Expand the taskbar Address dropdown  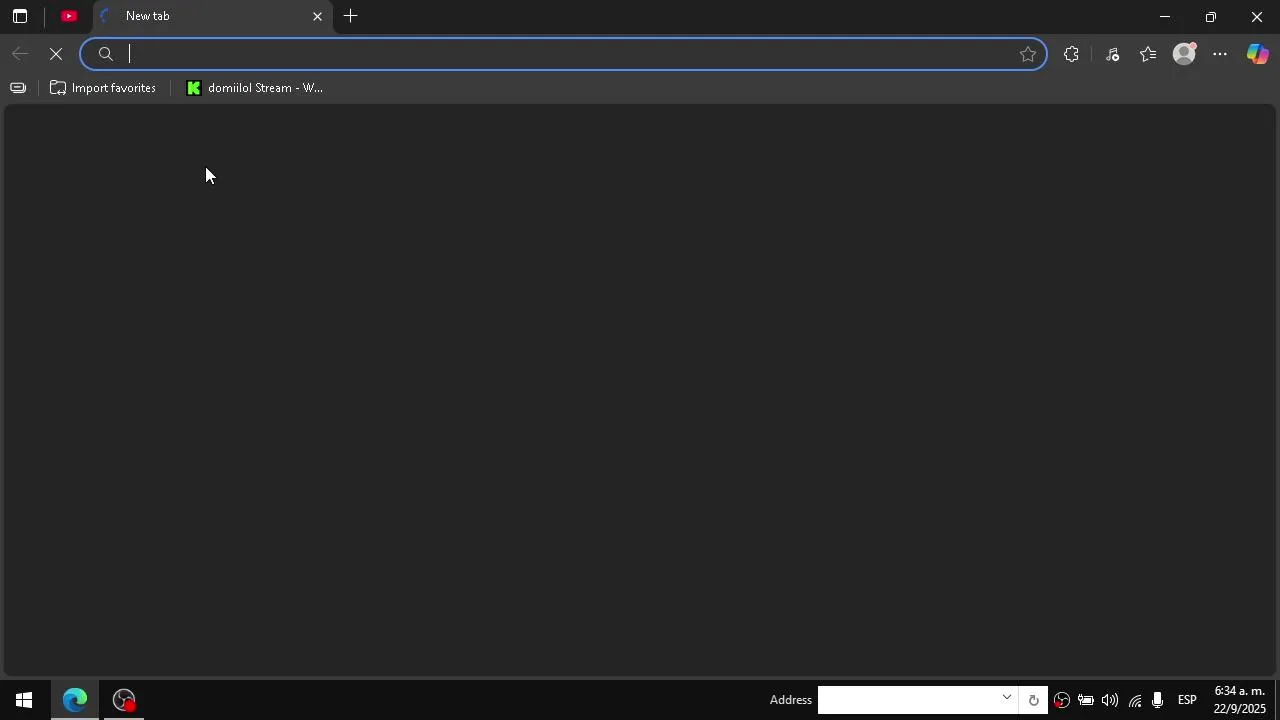[x=1007, y=698]
